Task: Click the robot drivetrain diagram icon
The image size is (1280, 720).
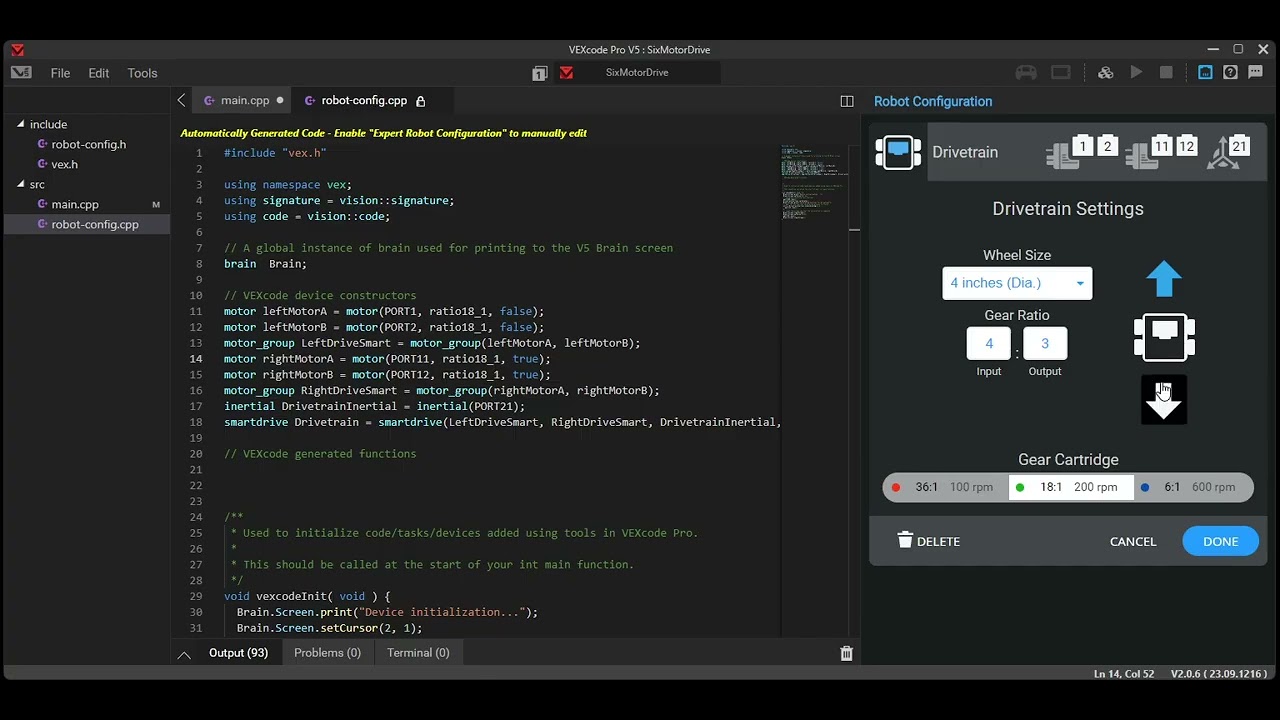Action: click(1164, 337)
